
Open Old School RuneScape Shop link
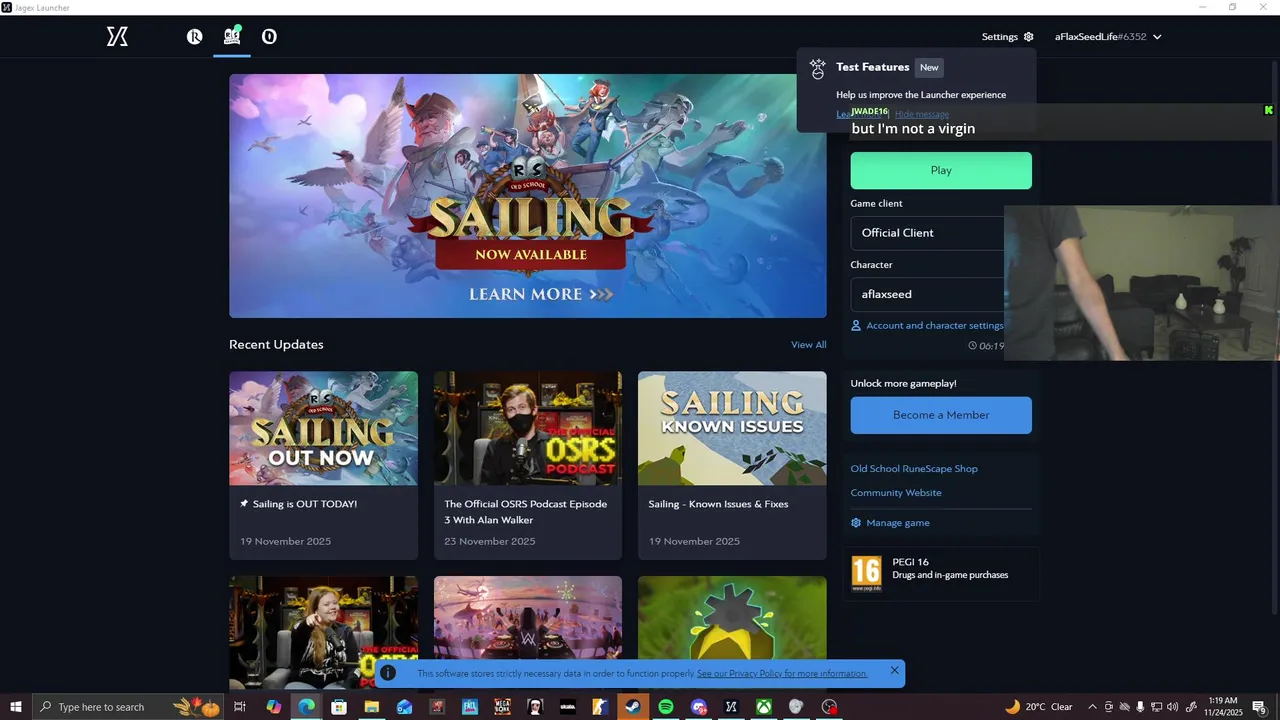(914, 469)
